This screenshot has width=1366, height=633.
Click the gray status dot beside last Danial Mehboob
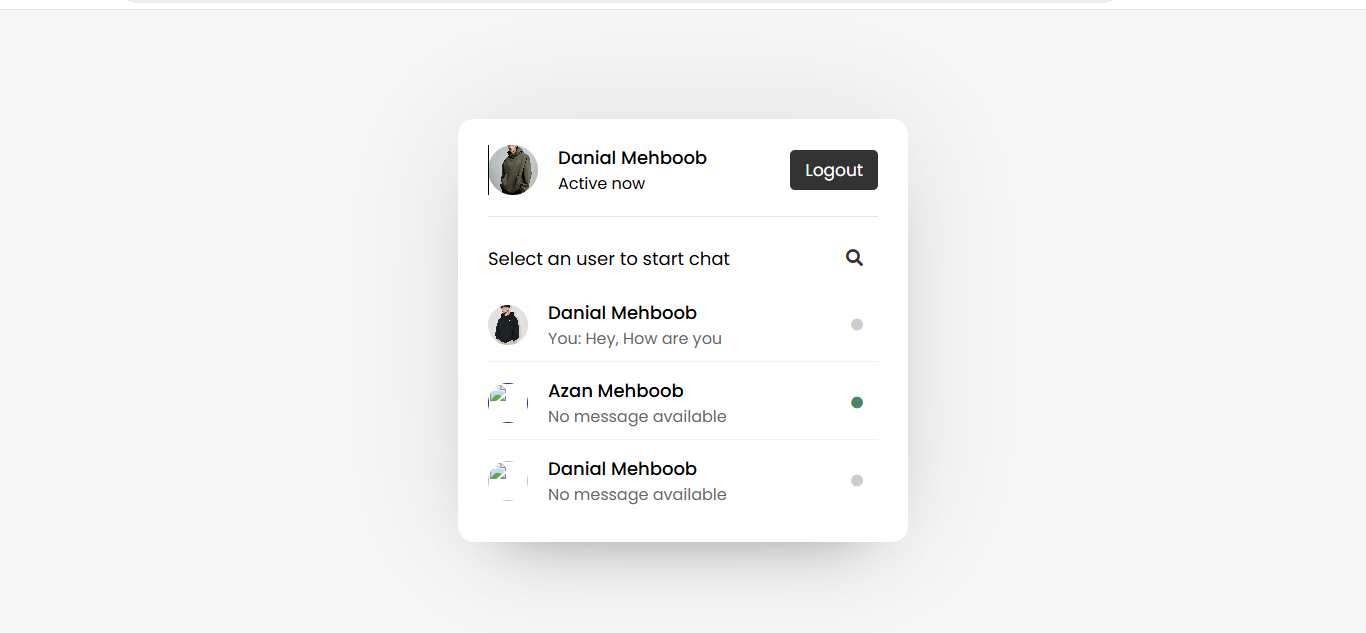(857, 480)
